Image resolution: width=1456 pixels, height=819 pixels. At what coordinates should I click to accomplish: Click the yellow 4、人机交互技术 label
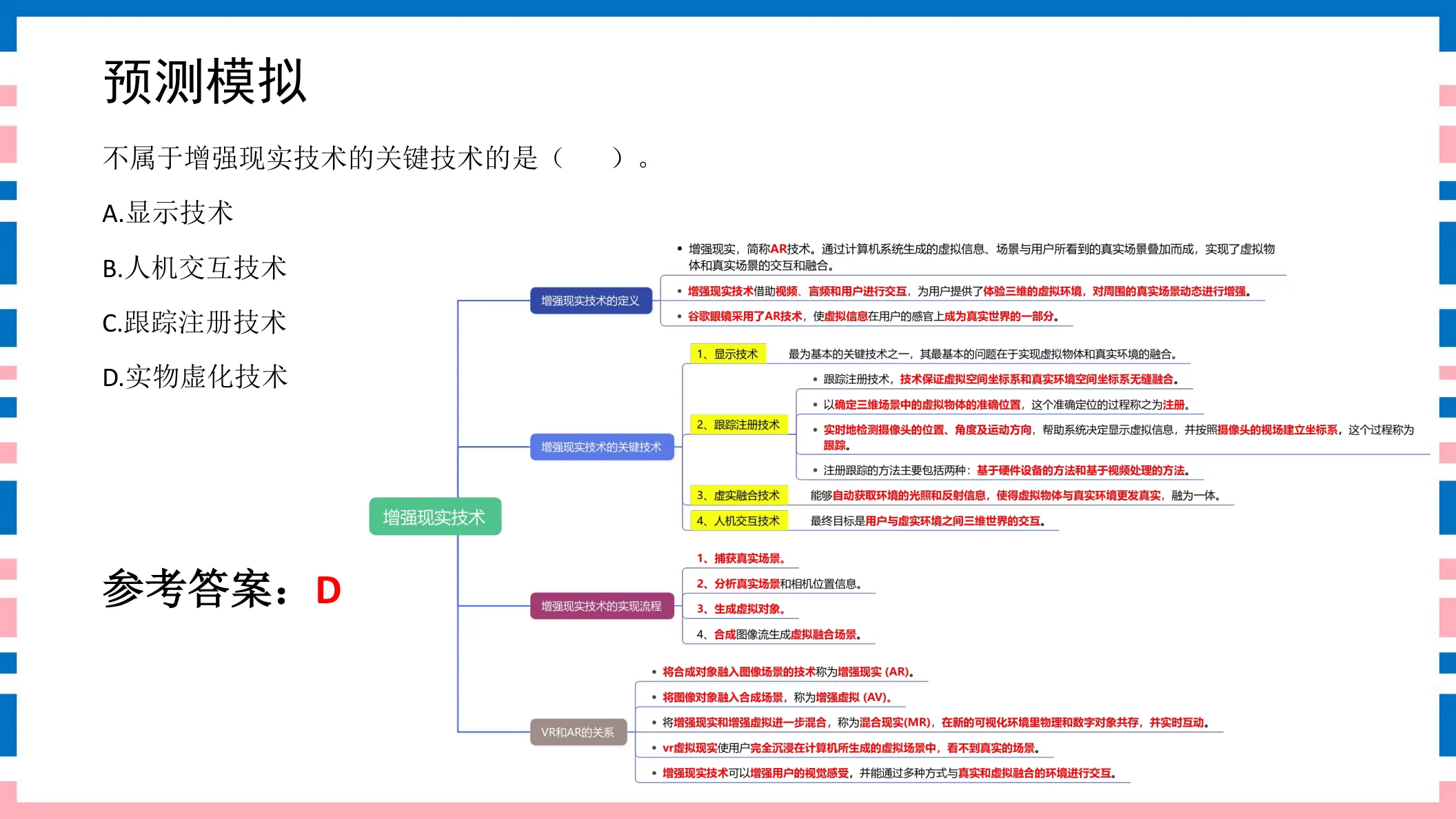(738, 520)
